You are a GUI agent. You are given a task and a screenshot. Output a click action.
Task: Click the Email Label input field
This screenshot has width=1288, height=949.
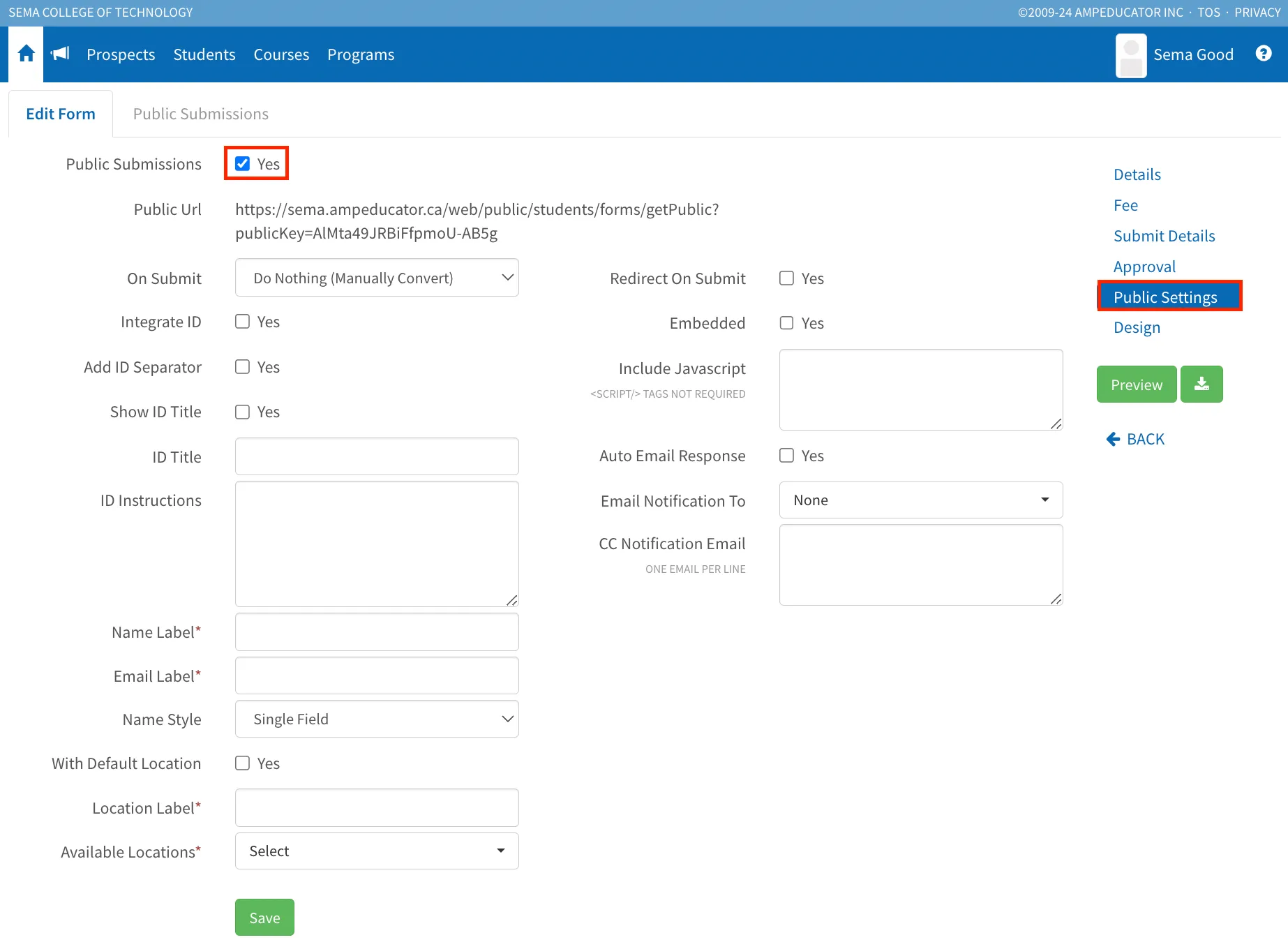[x=377, y=675]
